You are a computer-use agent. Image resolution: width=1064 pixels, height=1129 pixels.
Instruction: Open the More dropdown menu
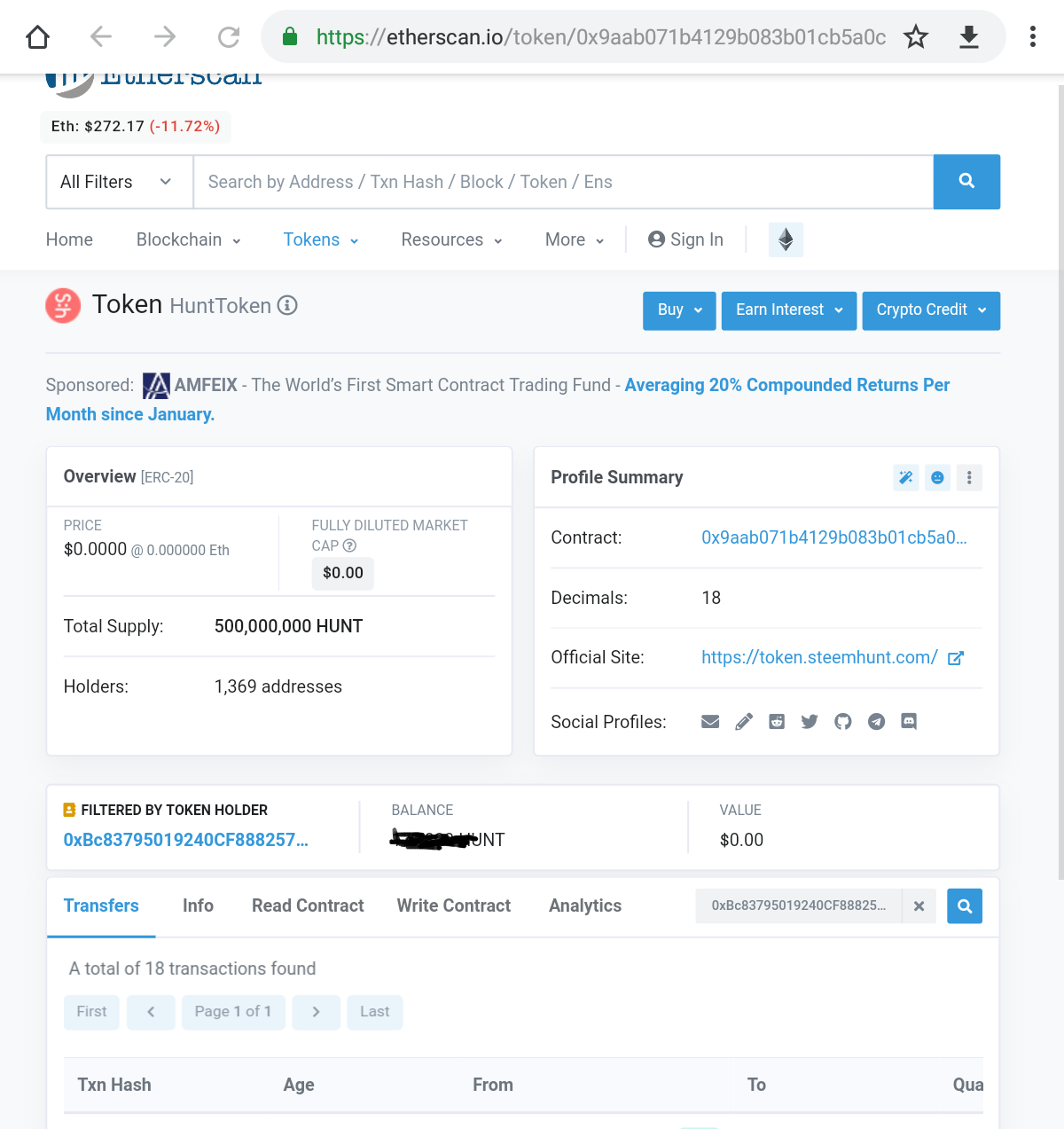tap(575, 239)
